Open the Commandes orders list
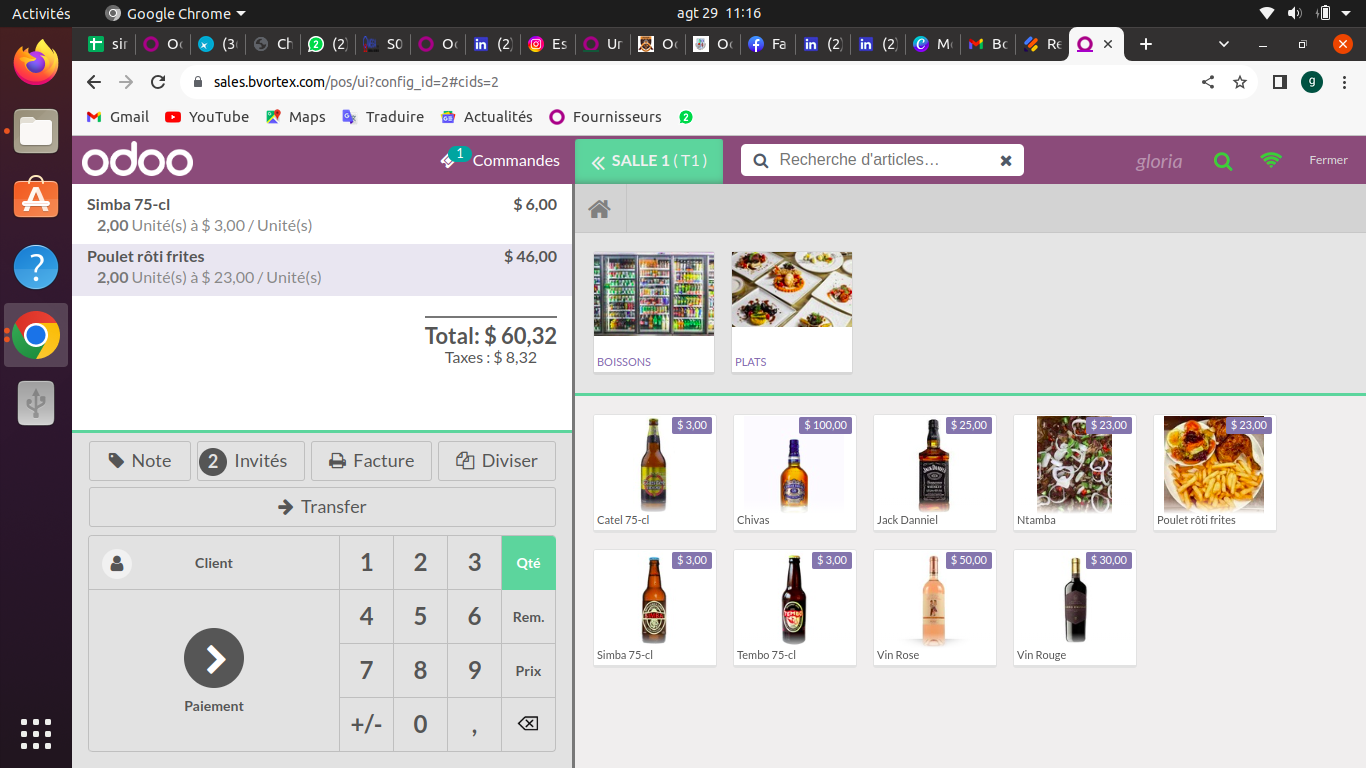This screenshot has height=768, width=1366. pyautogui.click(x=501, y=160)
